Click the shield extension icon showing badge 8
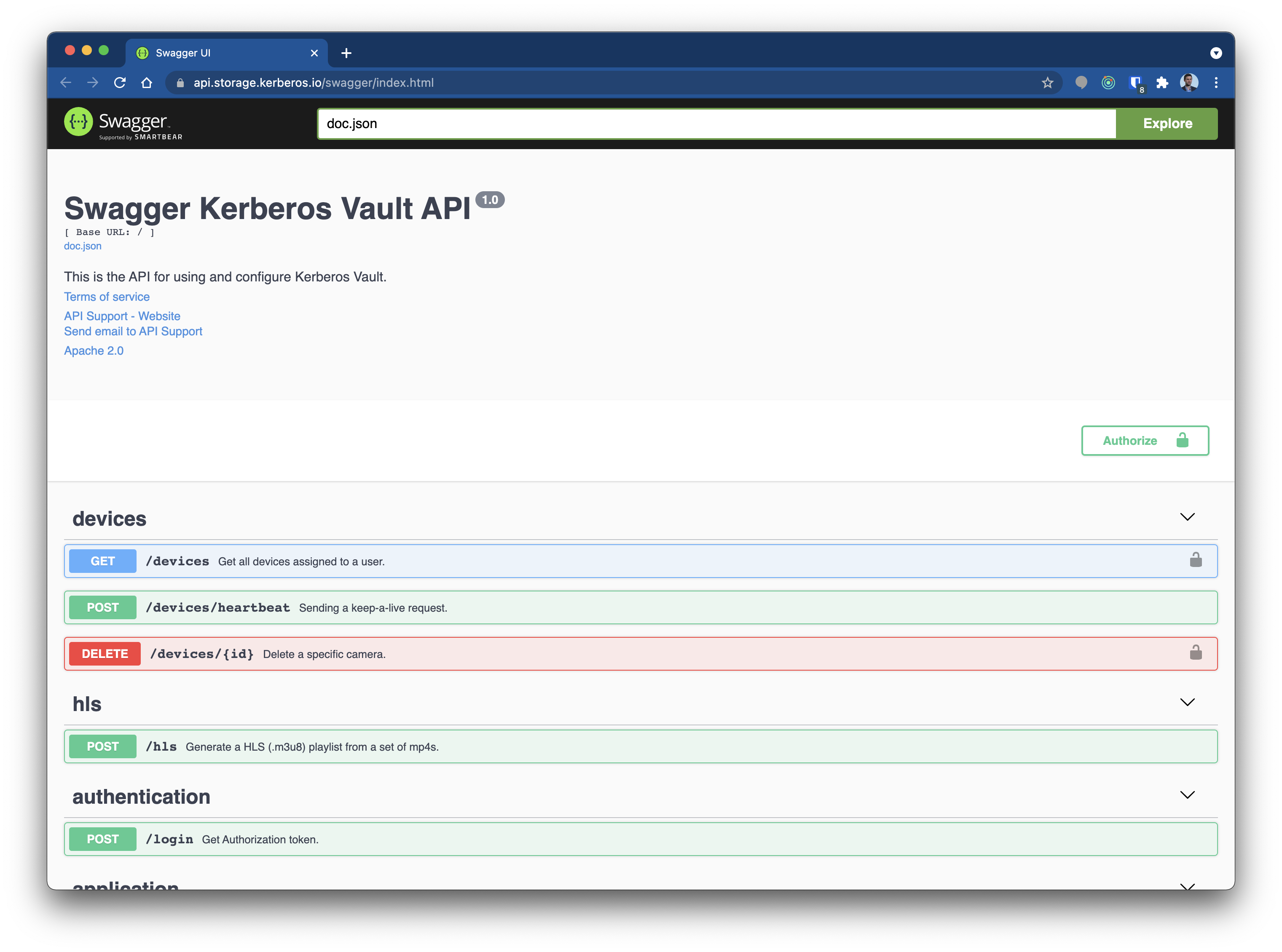Screen dimensions: 1282x952 (1136, 83)
